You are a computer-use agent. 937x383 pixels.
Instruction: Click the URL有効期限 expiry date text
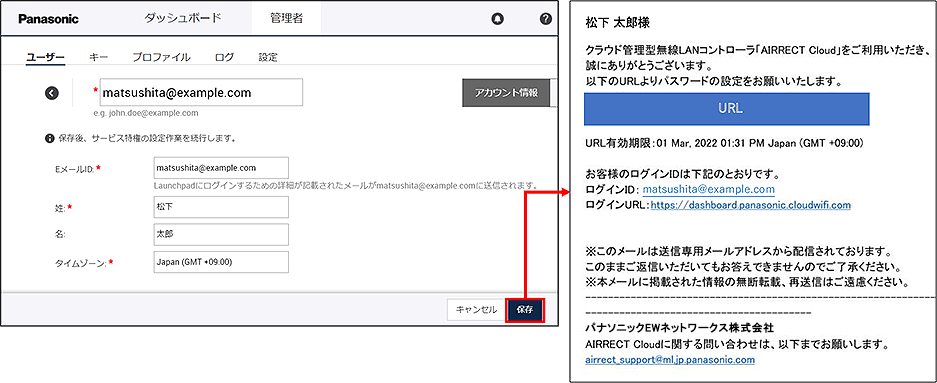point(725,144)
